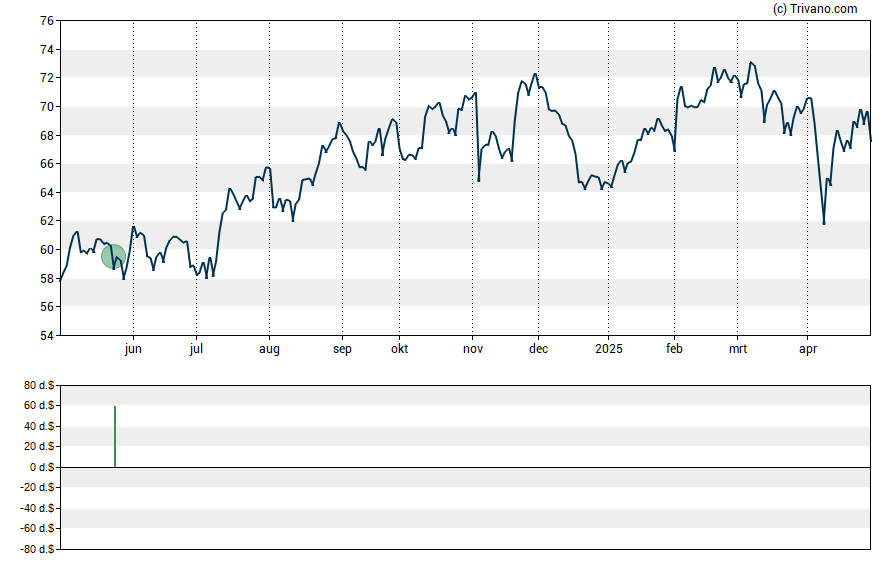Select the 'dec' month label
888x565 pixels.
click(539, 349)
